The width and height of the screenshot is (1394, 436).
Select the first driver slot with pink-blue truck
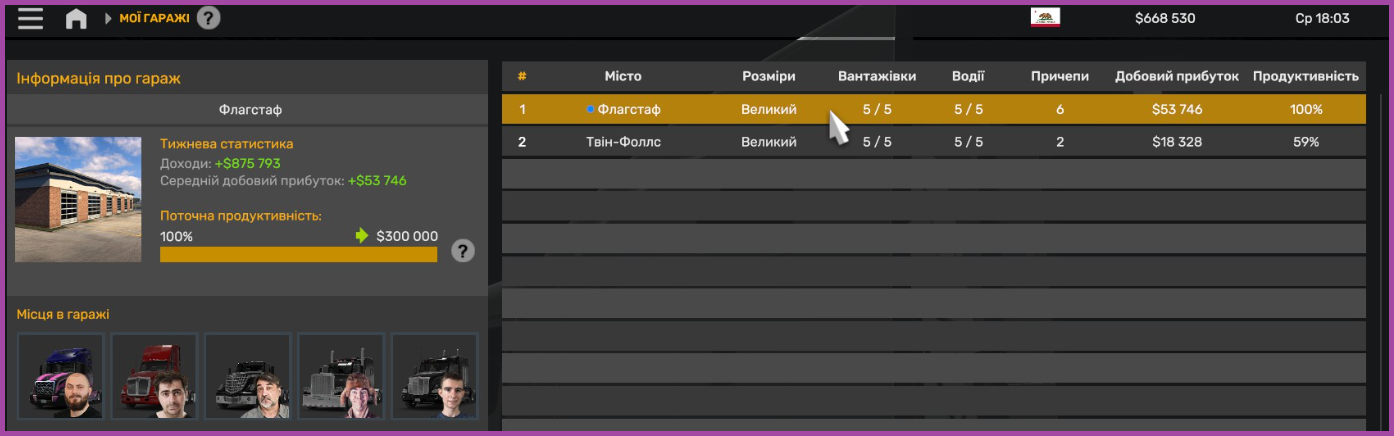[61, 375]
